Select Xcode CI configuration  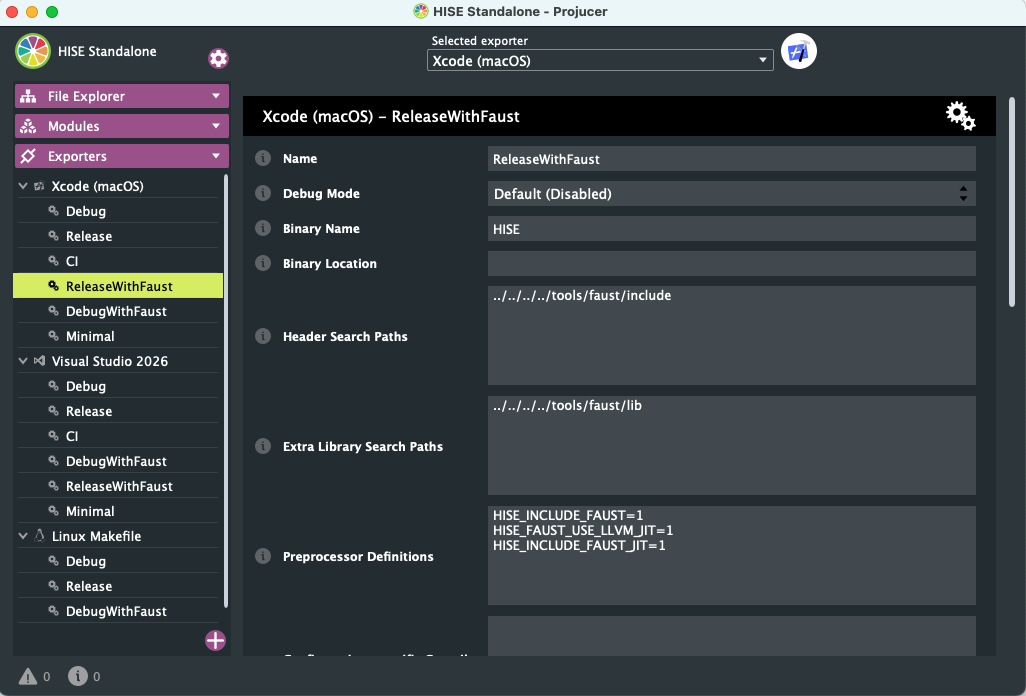[x=118, y=261]
